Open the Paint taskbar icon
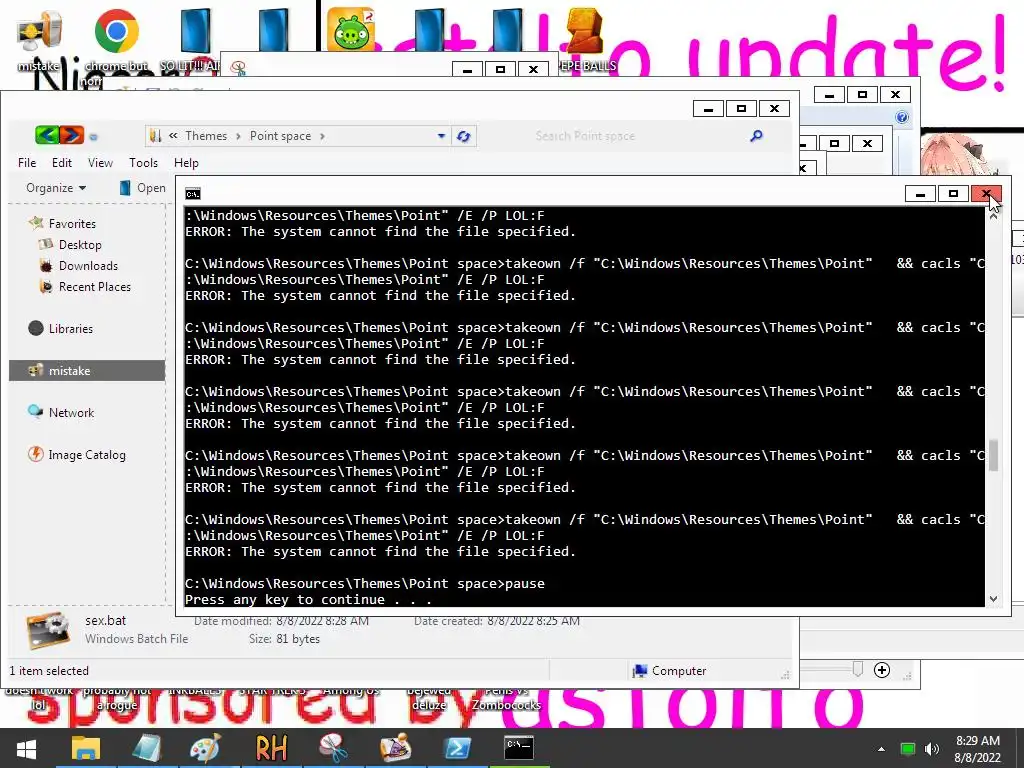This screenshot has height=768, width=1024. coord(206,748)
